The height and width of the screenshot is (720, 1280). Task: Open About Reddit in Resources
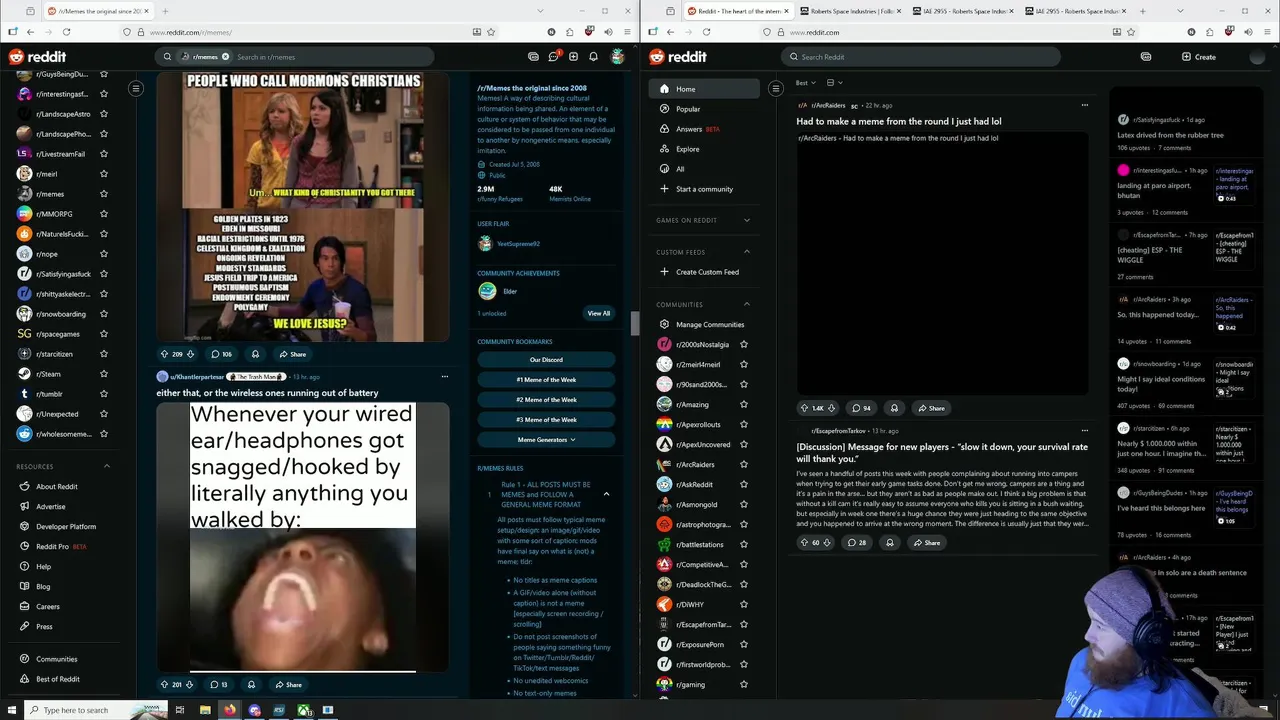pyautogui.click(x=56, y=486)
